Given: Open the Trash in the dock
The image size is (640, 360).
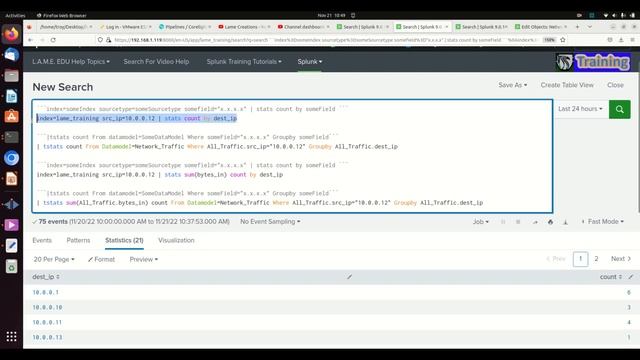Looking at the screenshot, I should tap(11, 267).
